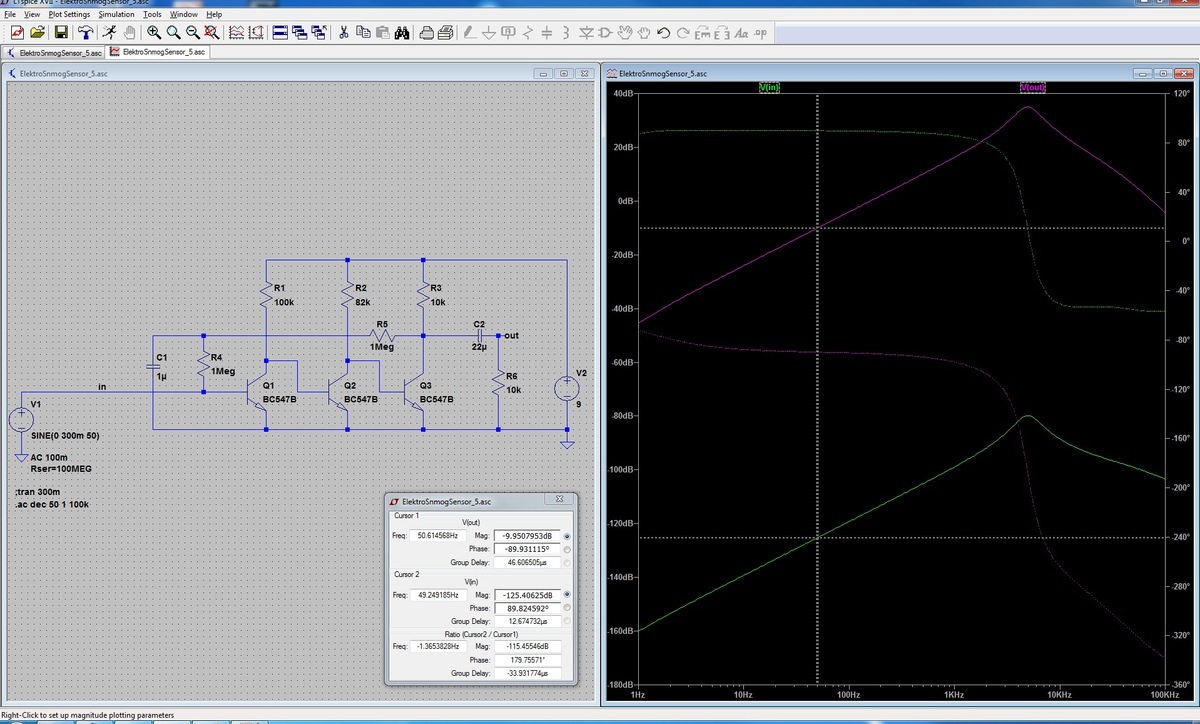Click Cursor 2 Freq value field
Image resolution: width=1200 pixels, height=724 pixels.
(436, 595)
